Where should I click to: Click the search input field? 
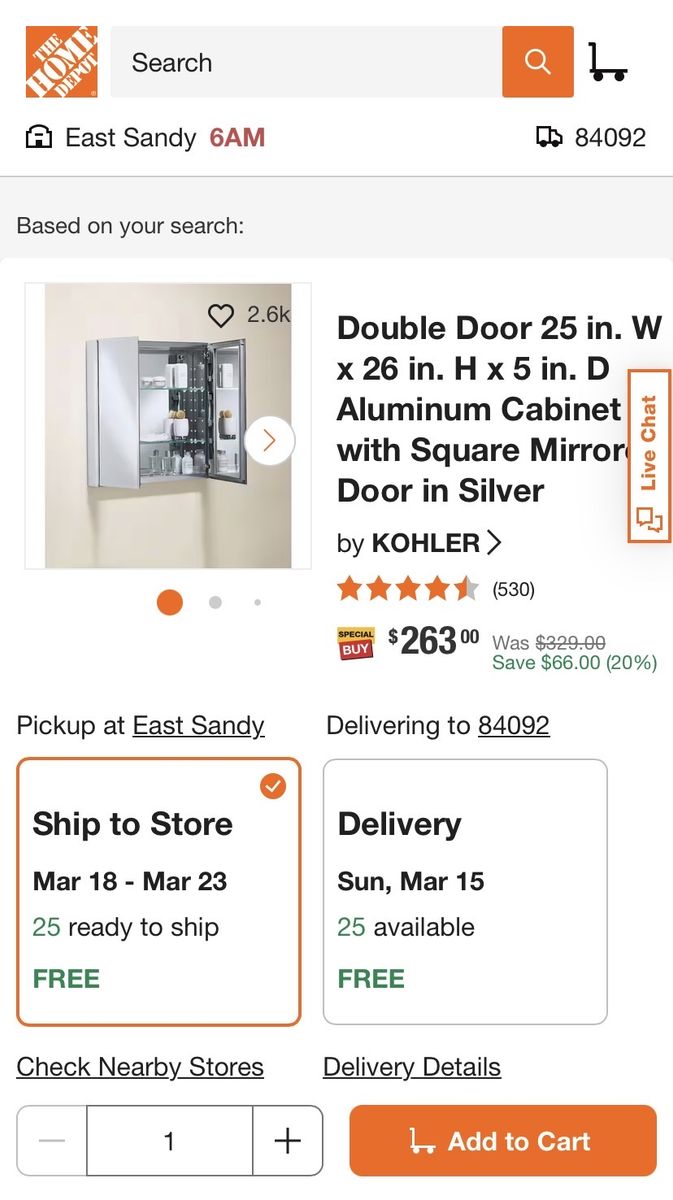[x=306, y=62]
